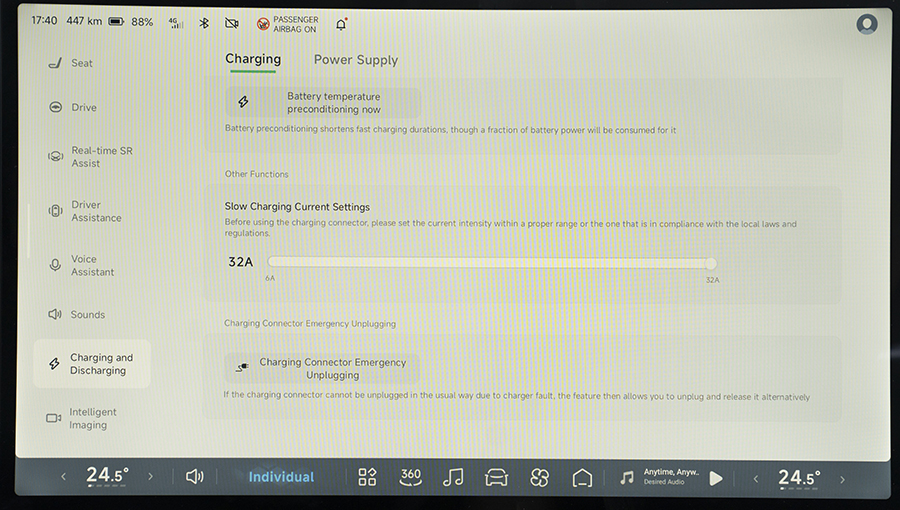Decrease left temperature with left chevron

tap(64, 477)
